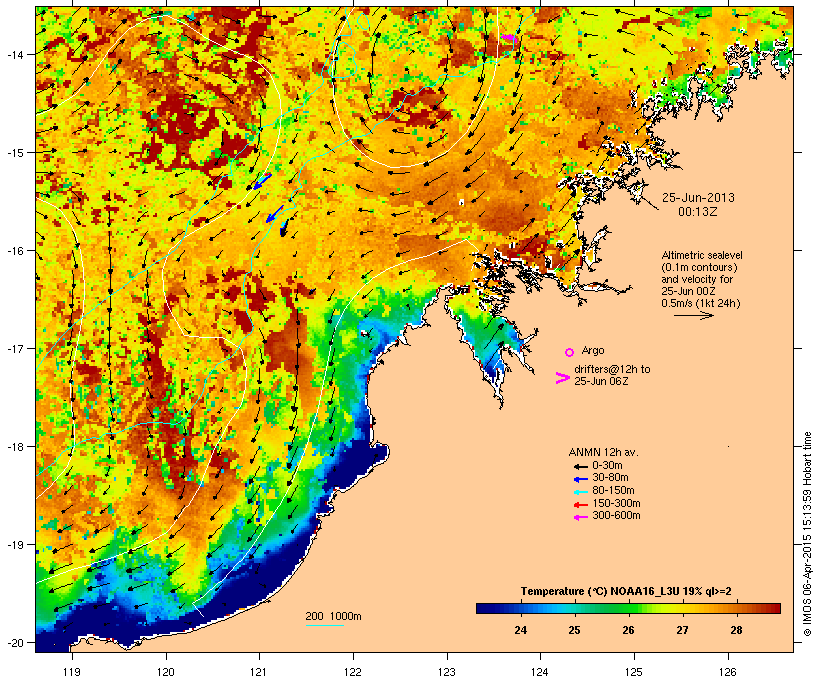Screen dimensions: 820x680
Task: Click the '25-Jun-2013' date text
Action: tap(698, 198)
